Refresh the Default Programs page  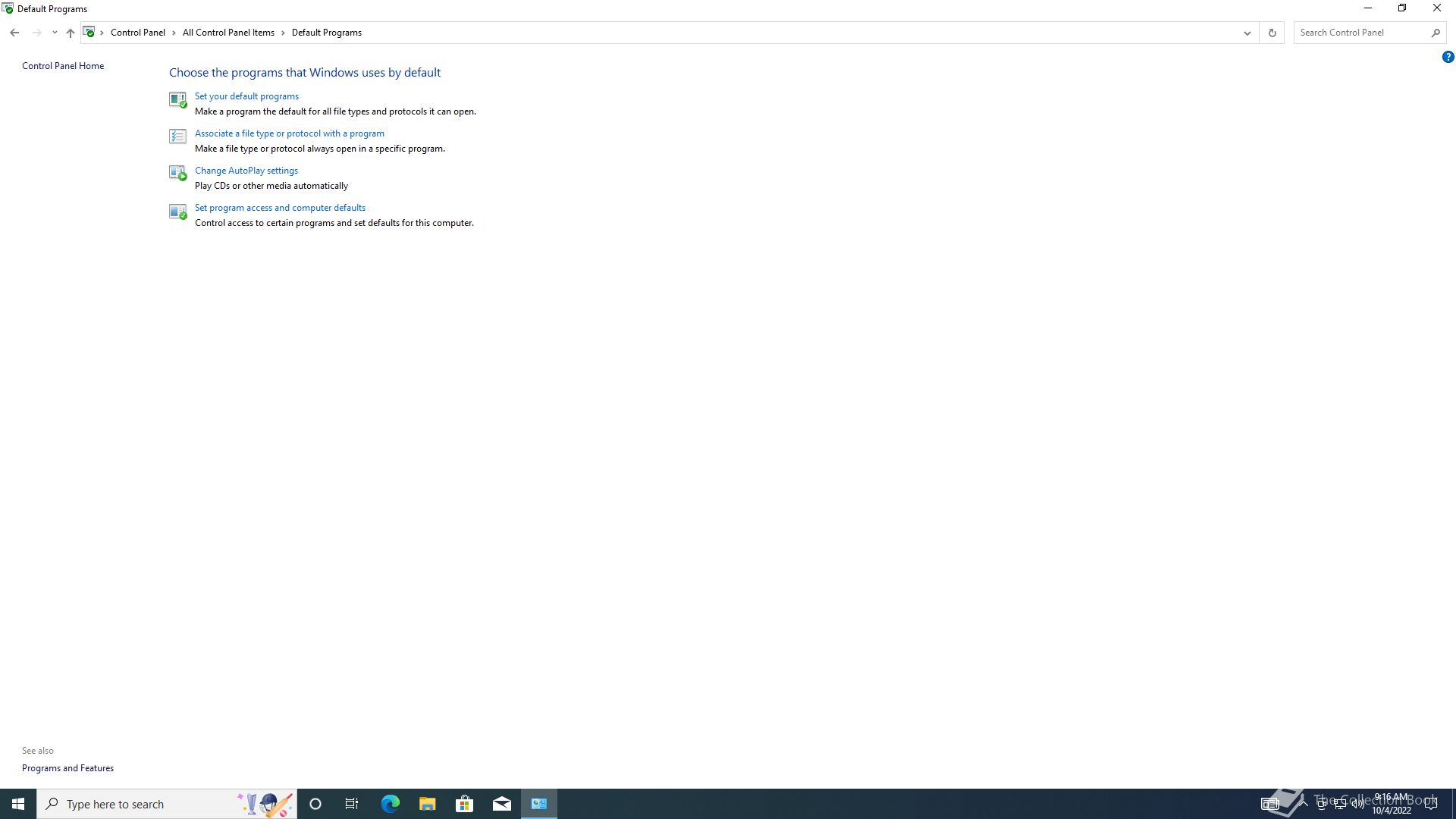1272,33
